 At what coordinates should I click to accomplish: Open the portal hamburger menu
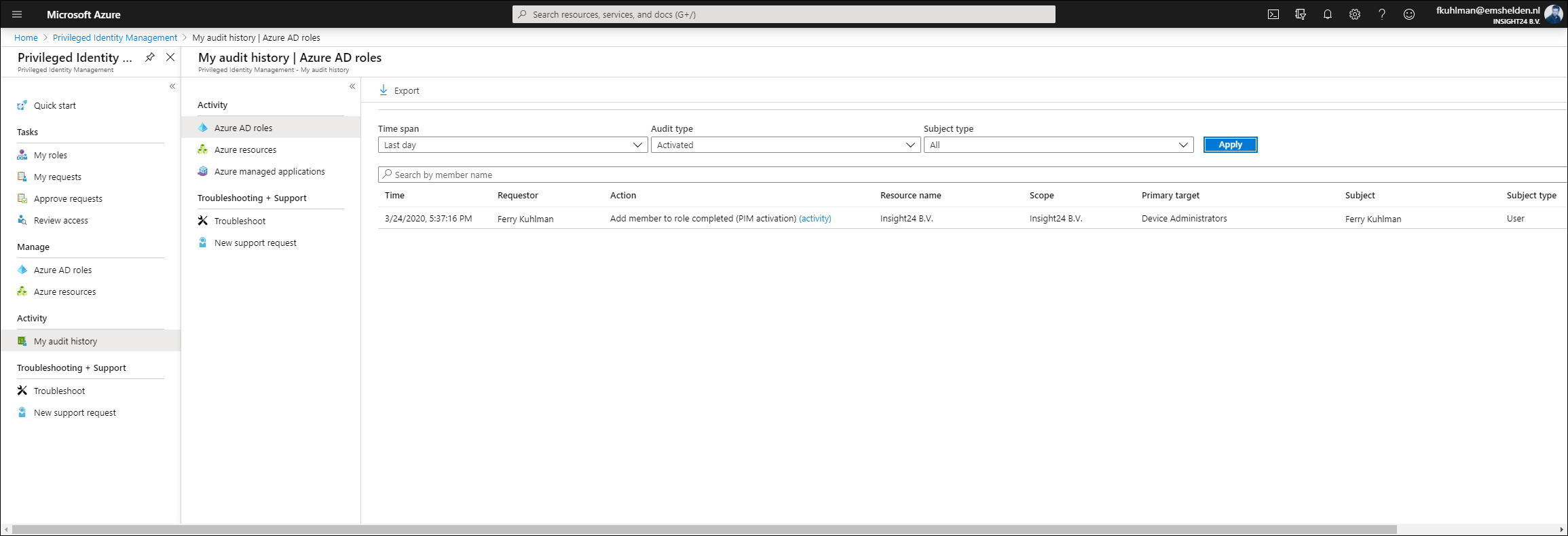(x=17, y=14)
